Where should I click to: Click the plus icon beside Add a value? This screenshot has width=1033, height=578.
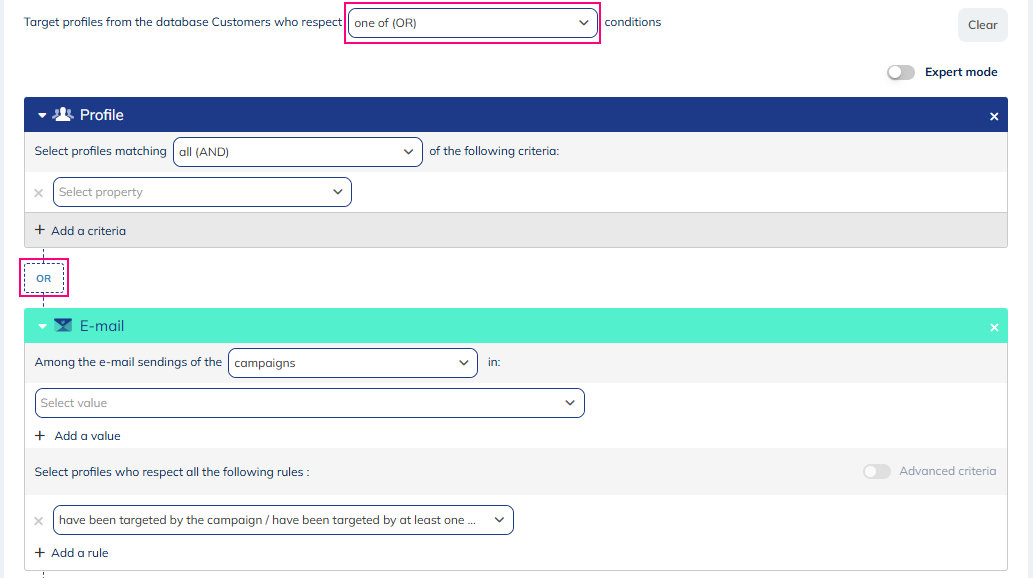click(x=40, y=436)
